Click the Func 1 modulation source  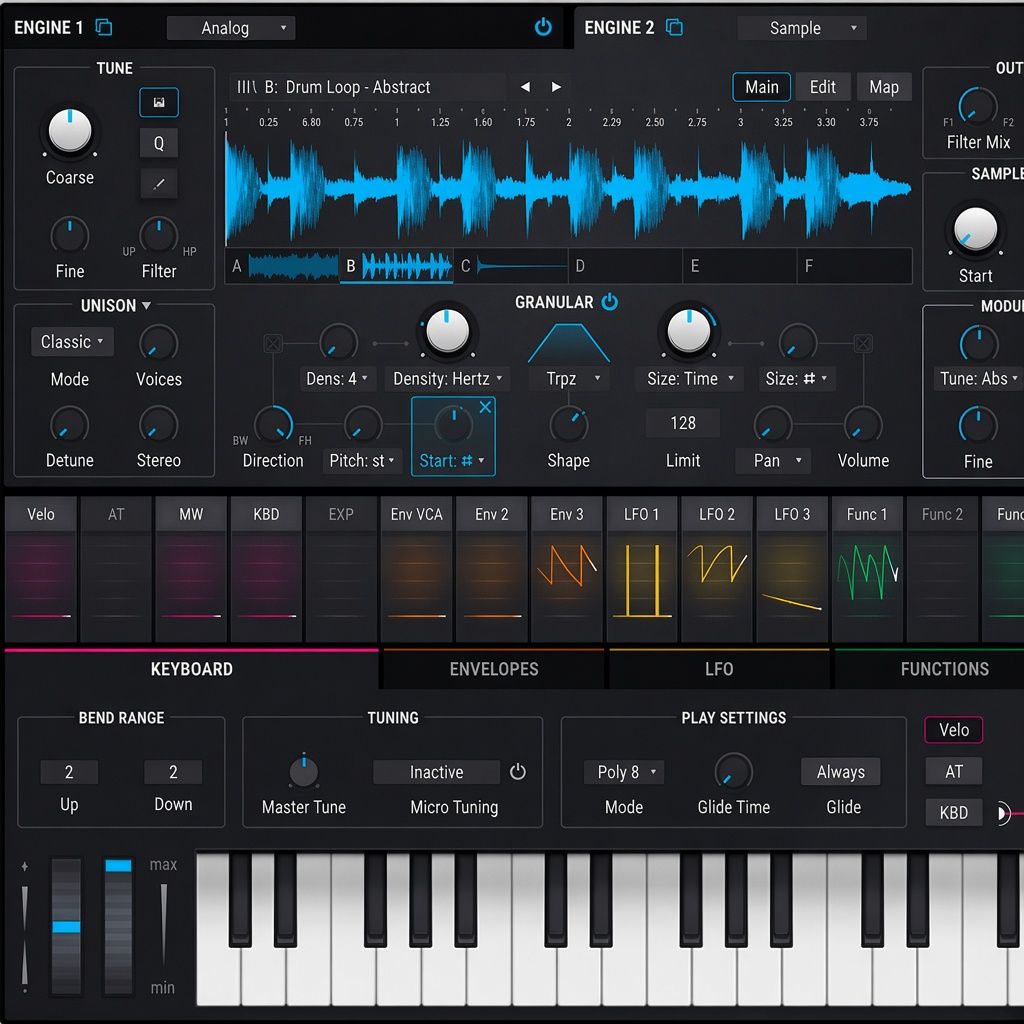coord(867,568)
